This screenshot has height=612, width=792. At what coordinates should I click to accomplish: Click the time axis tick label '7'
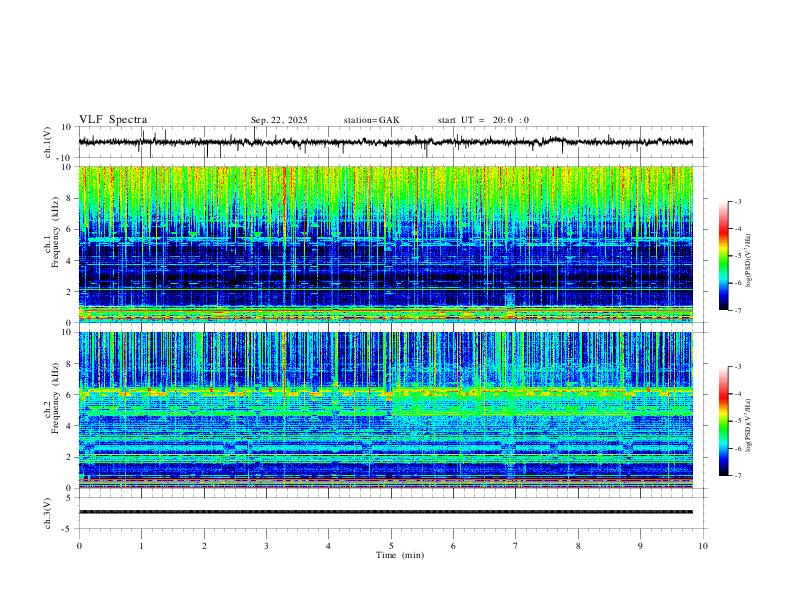click(516, 546)
